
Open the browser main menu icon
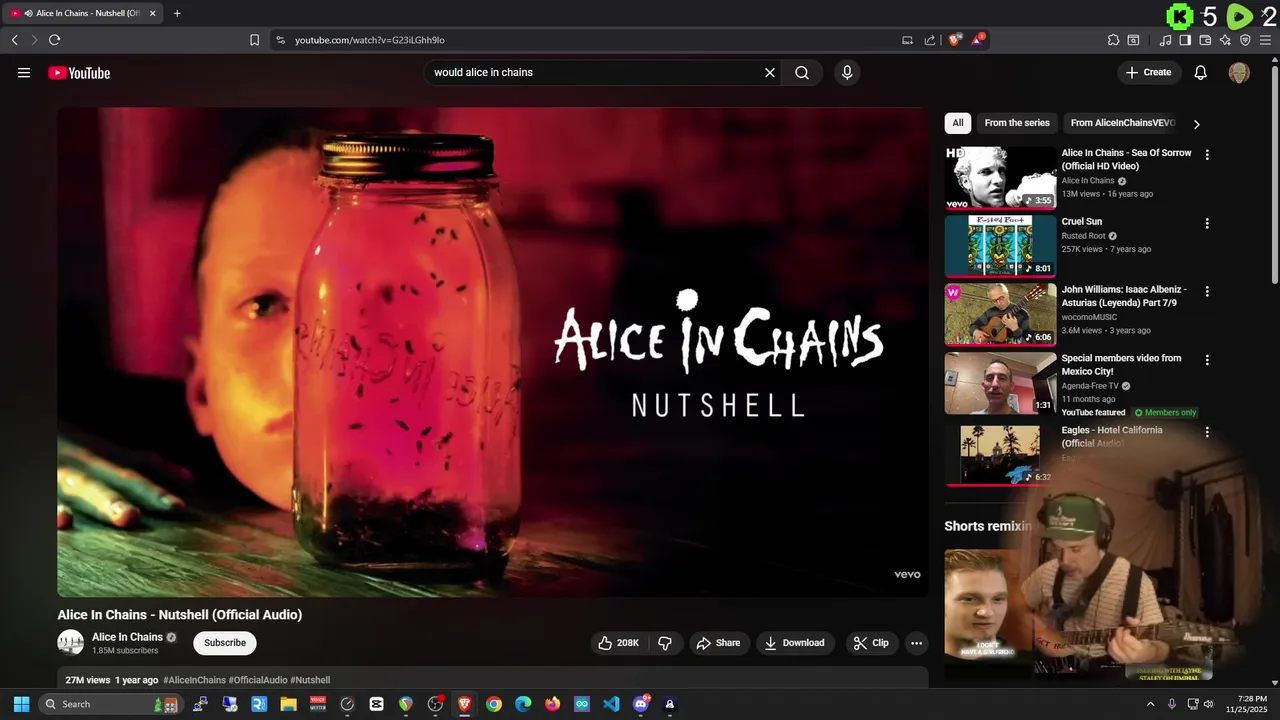[x=1265, y=40]
